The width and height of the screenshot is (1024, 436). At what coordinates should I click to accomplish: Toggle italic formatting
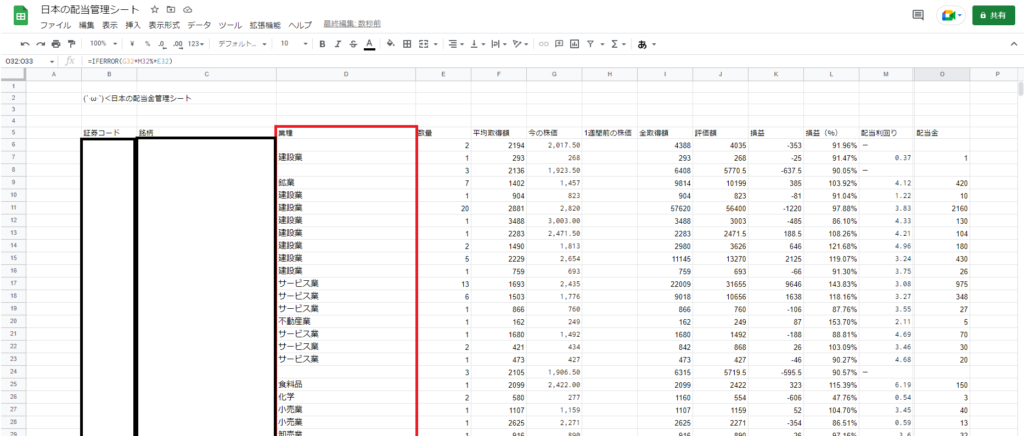338,44
